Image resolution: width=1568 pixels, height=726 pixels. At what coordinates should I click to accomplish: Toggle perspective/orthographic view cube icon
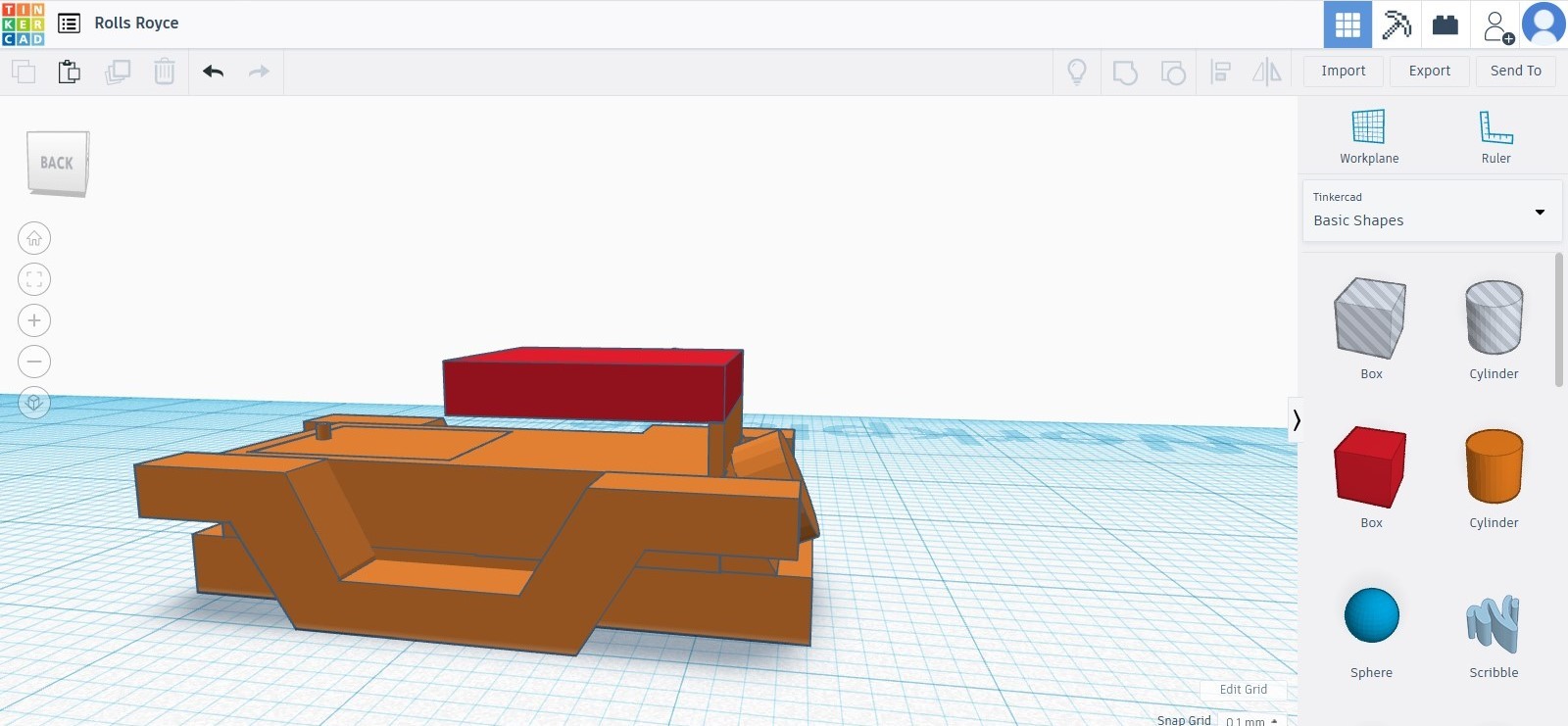coord(34,403)
